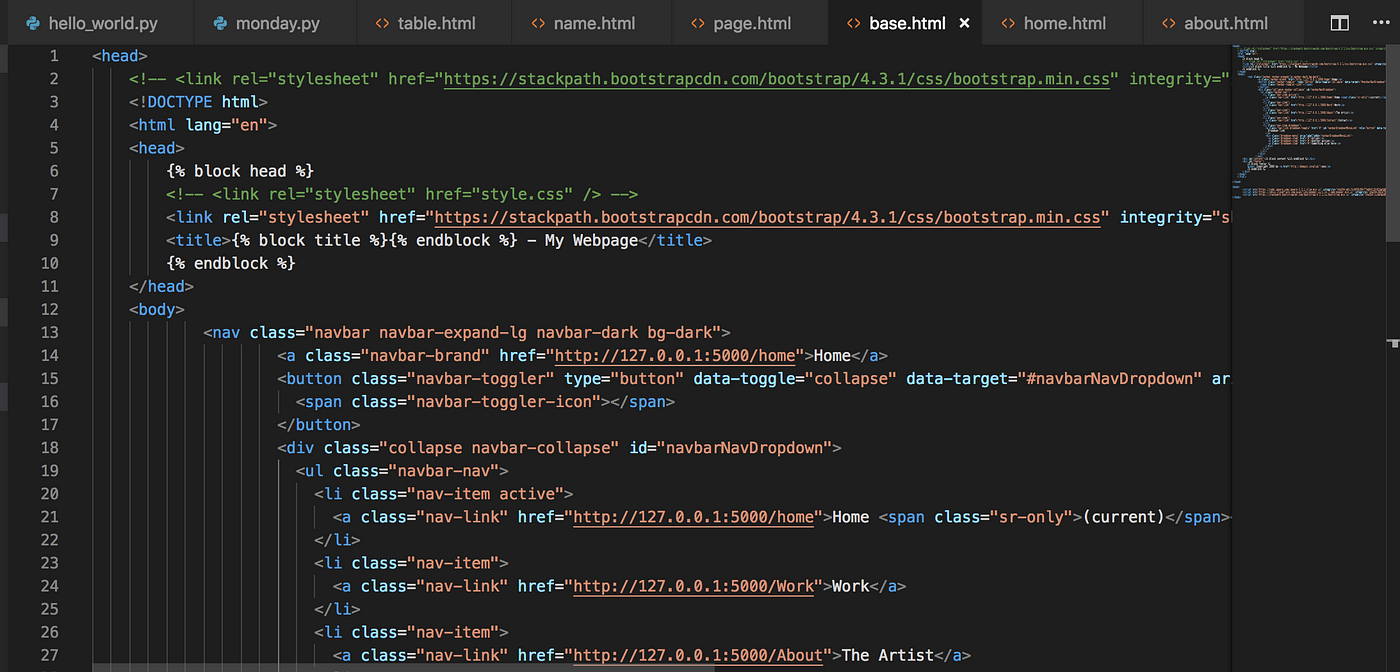The height and width of the screenshot is (672, 1400).
Task: Follow the nav-link home URL on line 21
Action: tap(694, 517)
